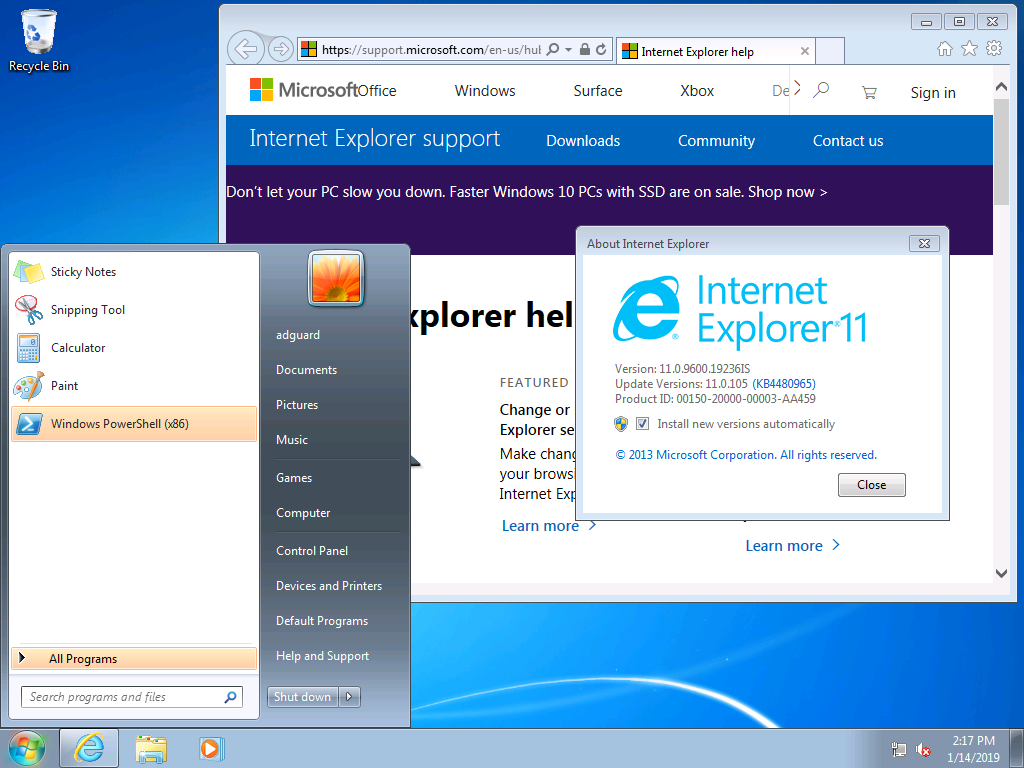Click the IE Home icon
The width and height of the screenshot is (1024, 768).
944,48
